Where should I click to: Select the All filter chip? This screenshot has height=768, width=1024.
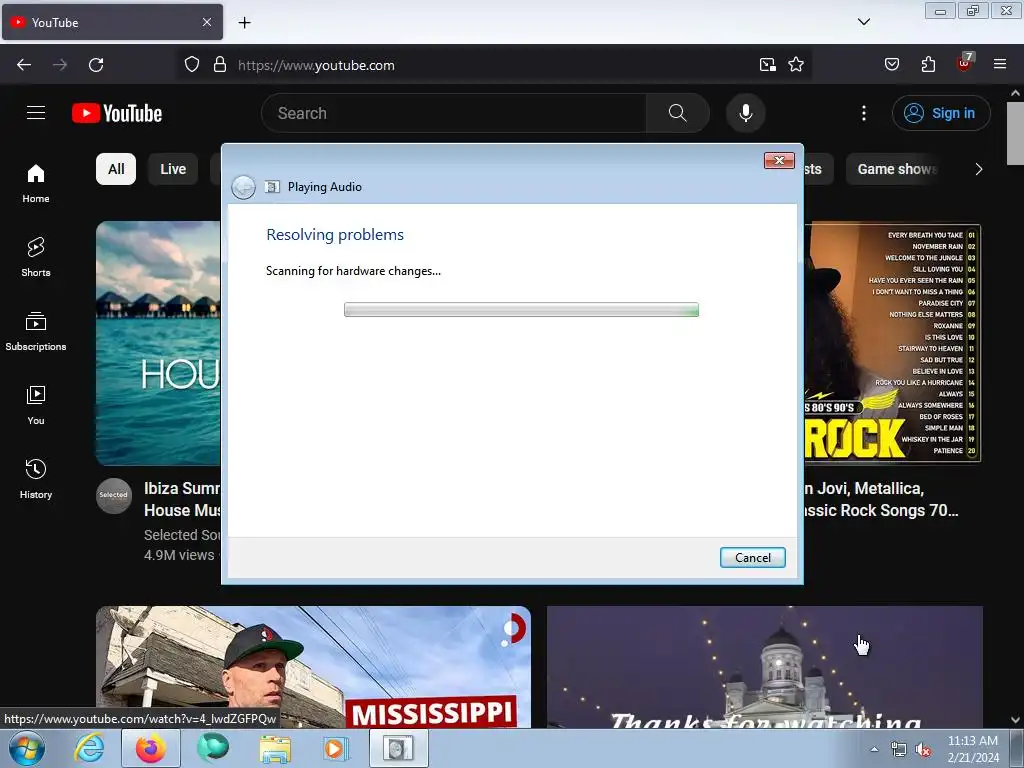tap(116, 169)
